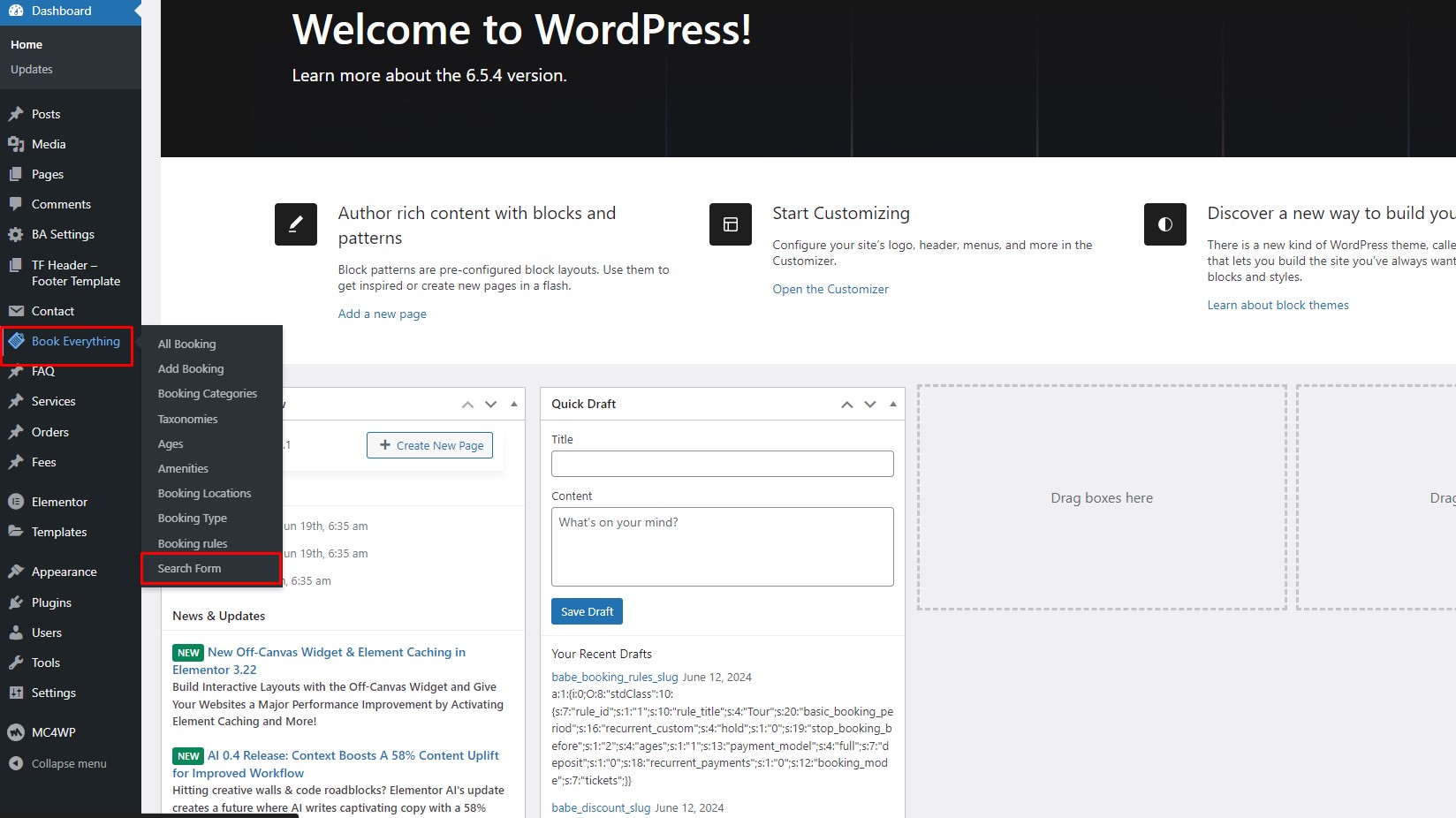Click the Pages icon in sidebar
This screenshot has width=1456, height=818.
pos(16,174)
